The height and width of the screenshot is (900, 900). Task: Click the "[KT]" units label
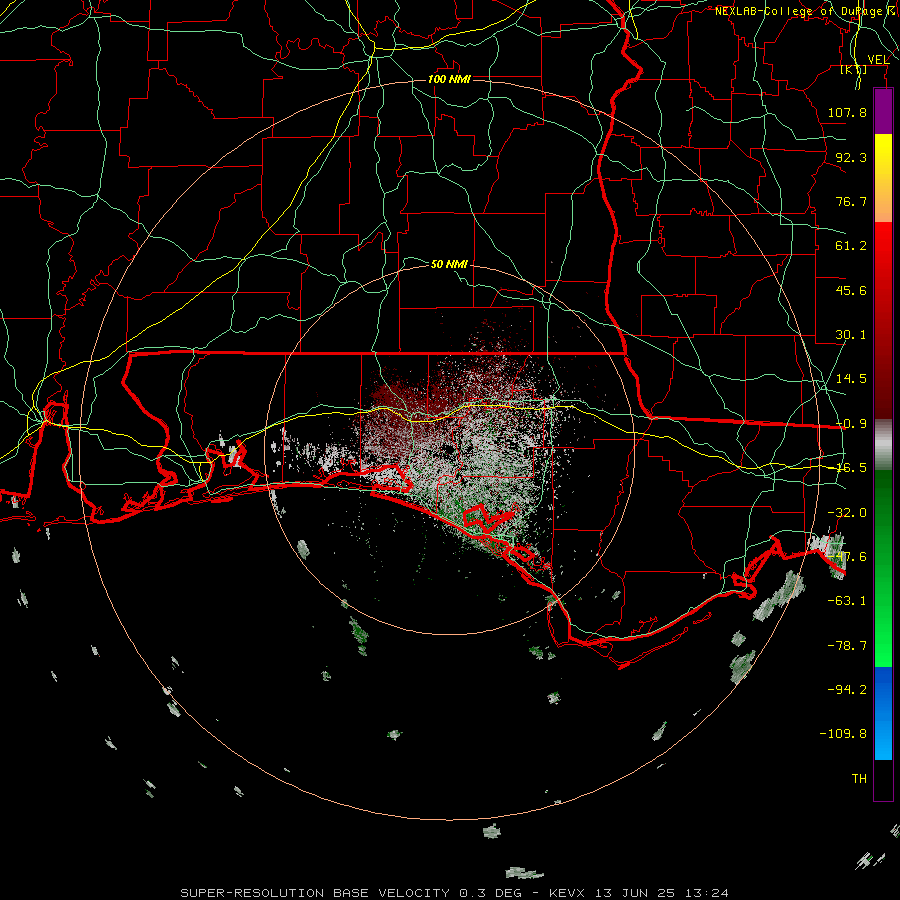pyautogui.click(x=854, y=69)
